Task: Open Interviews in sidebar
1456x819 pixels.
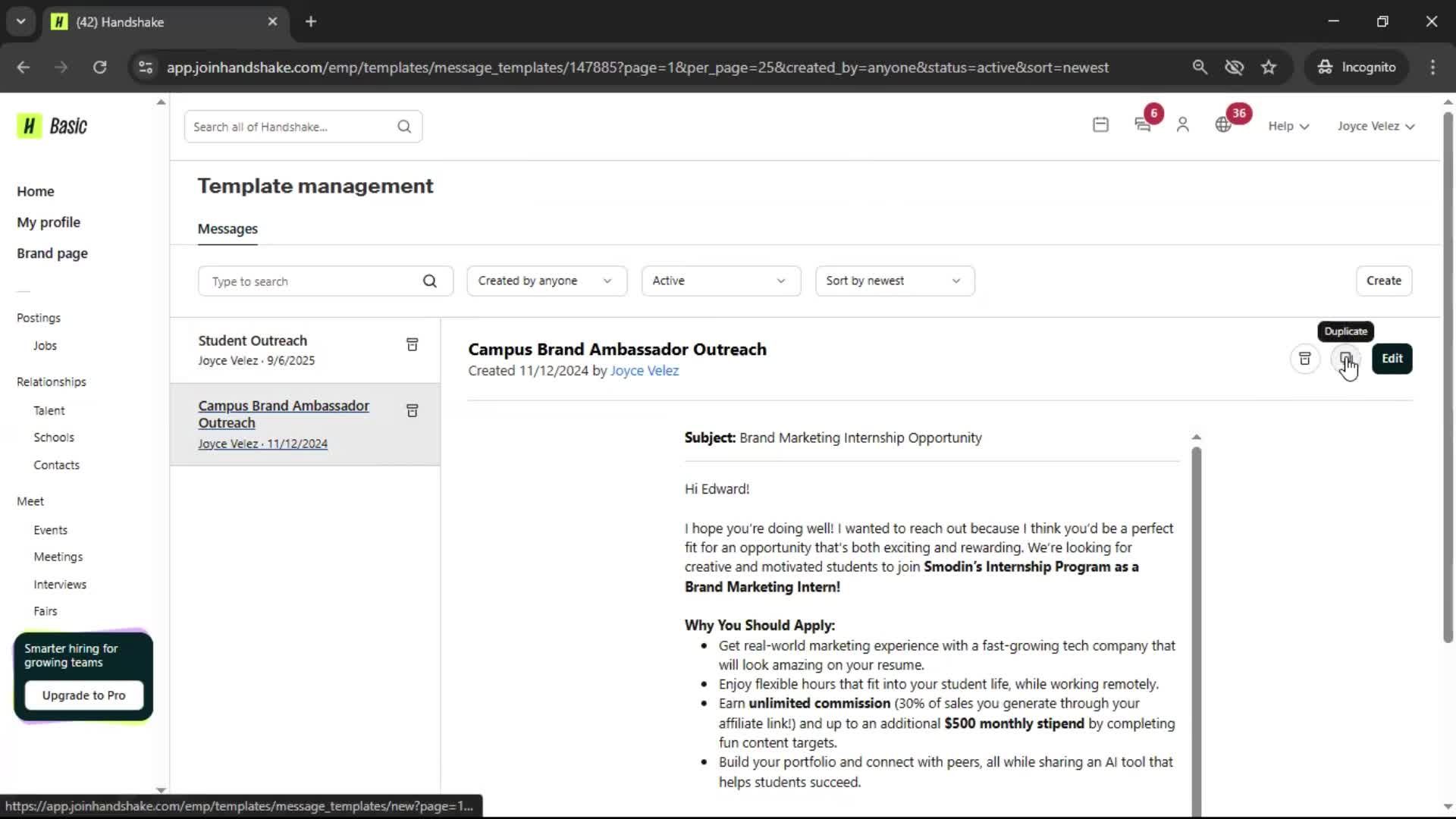Action: (x=60, y=585)
